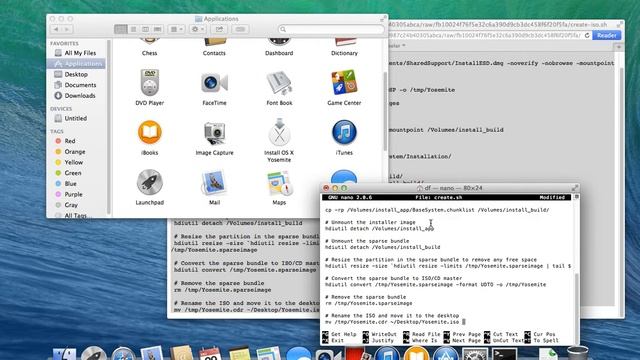Screen dimensions: 640x360
Task: Open System Preferences from the Dock
Action: point(475,353)
